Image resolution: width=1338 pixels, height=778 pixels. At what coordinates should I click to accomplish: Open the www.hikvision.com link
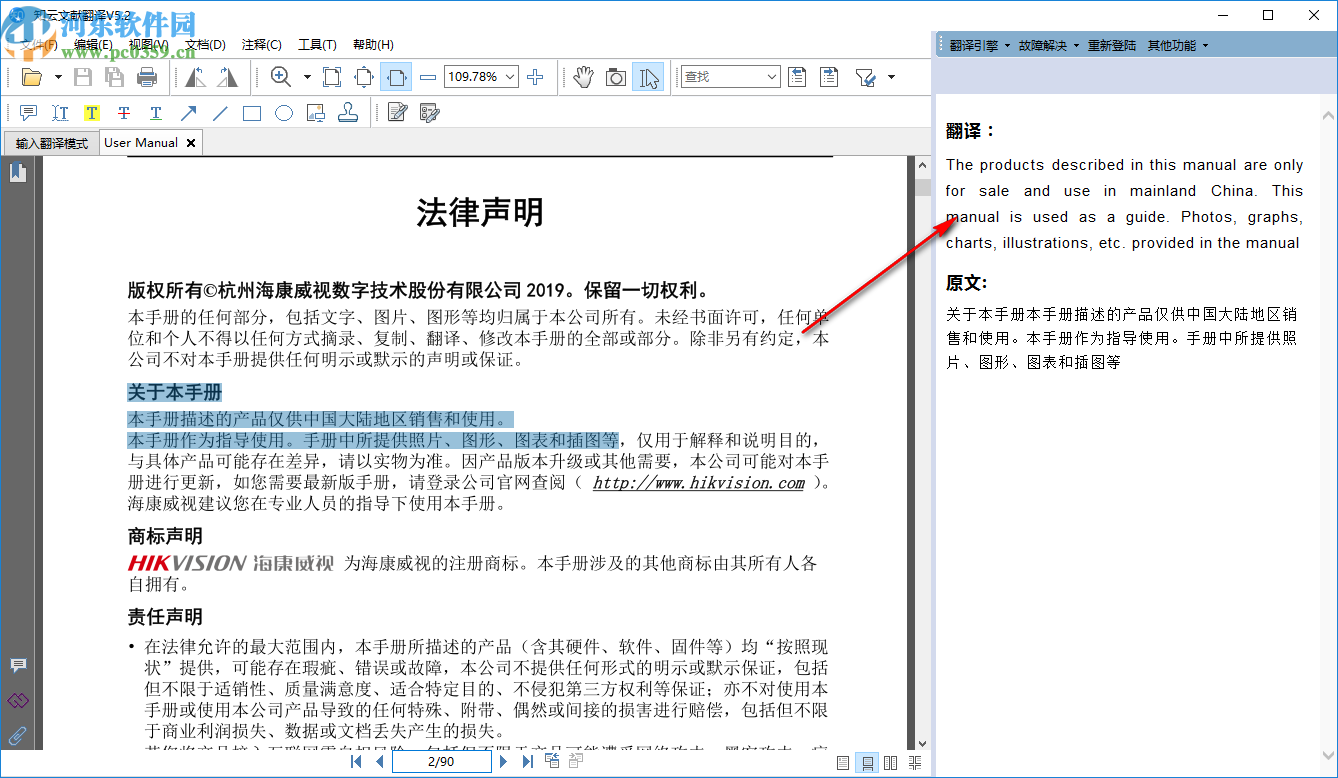[698, 483]
